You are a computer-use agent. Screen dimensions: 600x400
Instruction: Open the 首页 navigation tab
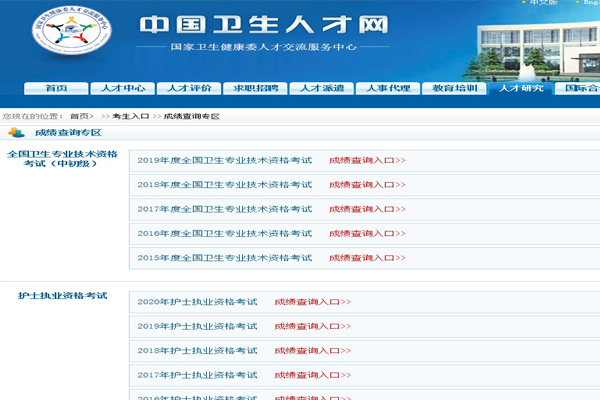pyautogui.click(x=56, y=88)
